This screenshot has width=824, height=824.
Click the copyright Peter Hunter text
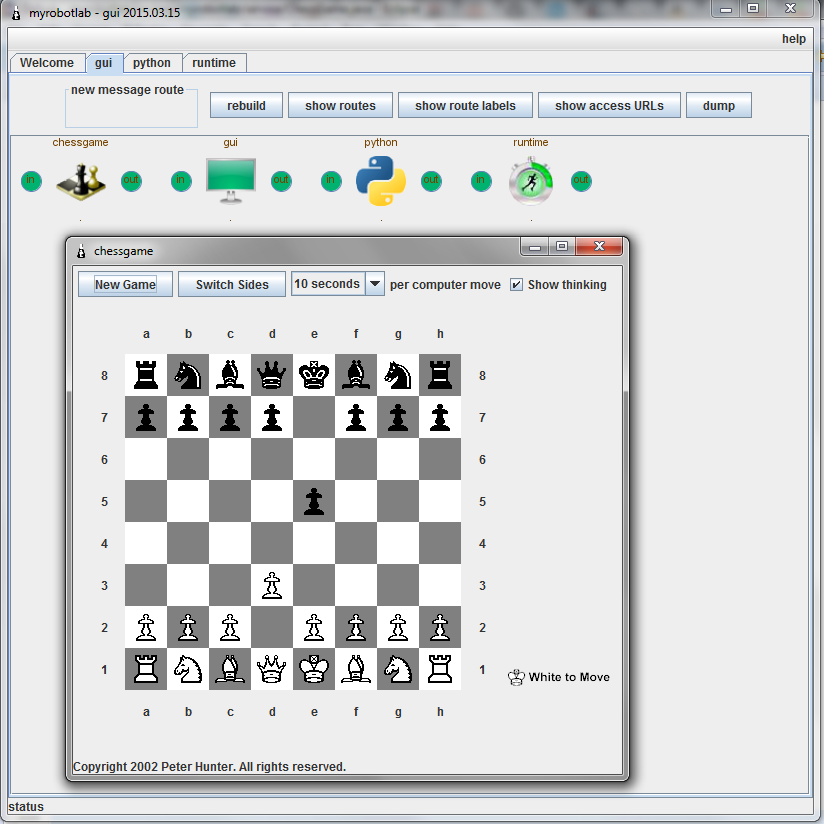point(209,767)
